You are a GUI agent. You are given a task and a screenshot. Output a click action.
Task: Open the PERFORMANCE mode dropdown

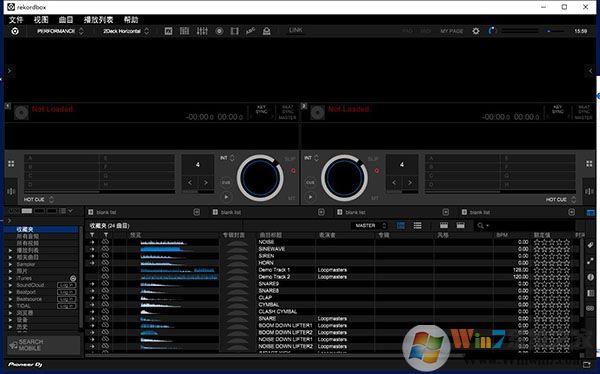point(60,31)
